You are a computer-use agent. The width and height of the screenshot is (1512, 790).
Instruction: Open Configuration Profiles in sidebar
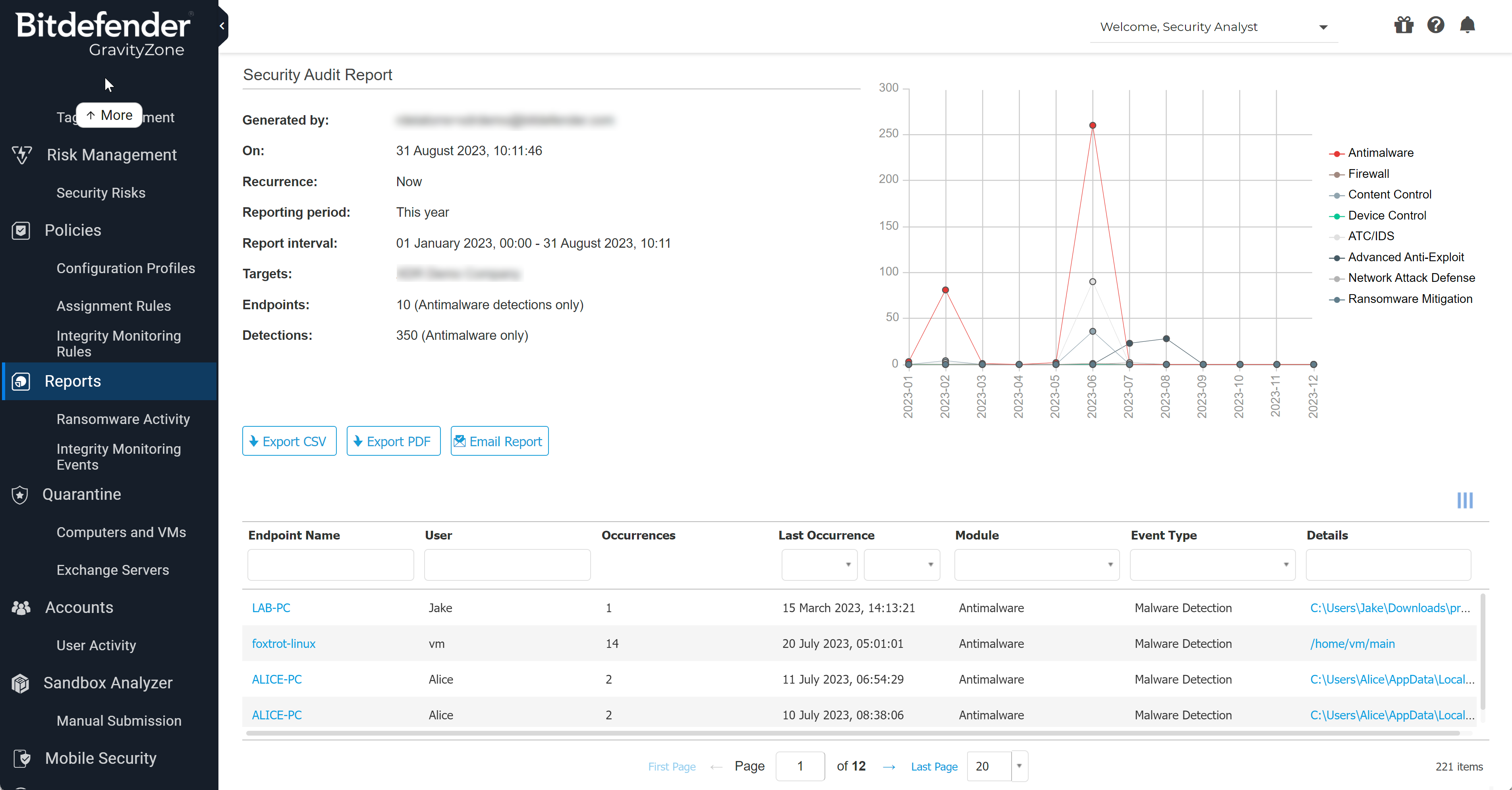[x=126, y=268]
